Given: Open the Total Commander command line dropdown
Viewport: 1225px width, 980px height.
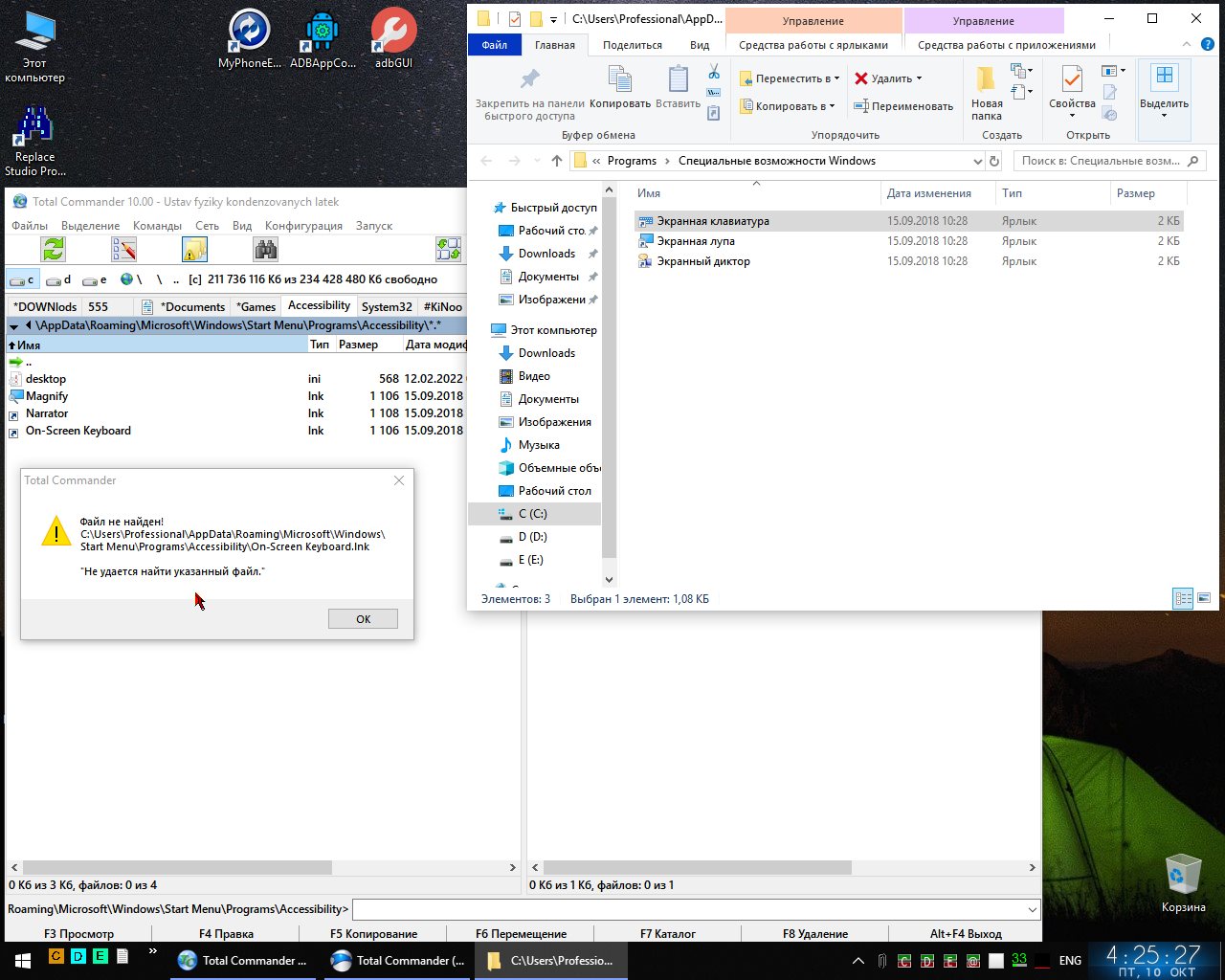Looking at the screenshot, I should tap(1032, 909).
